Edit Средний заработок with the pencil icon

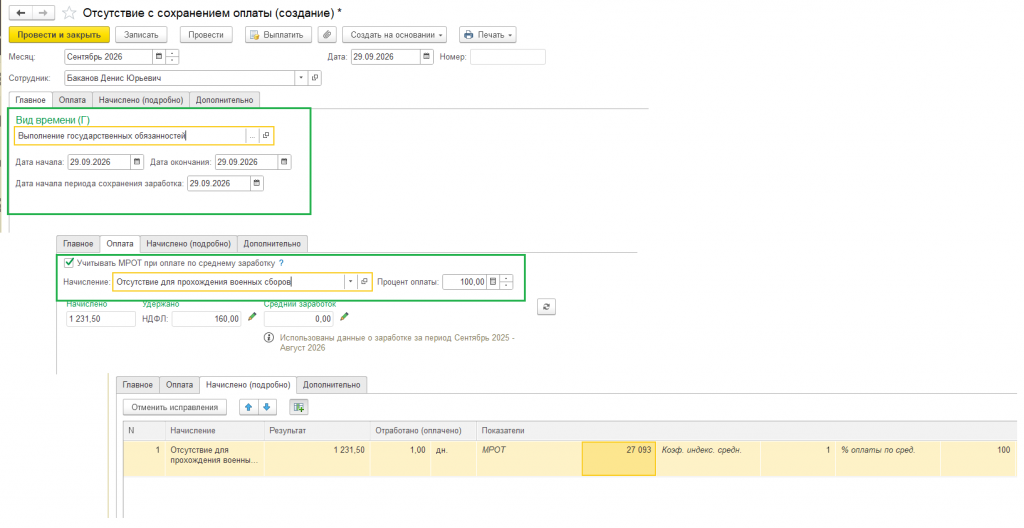click(x=344, y=317)
